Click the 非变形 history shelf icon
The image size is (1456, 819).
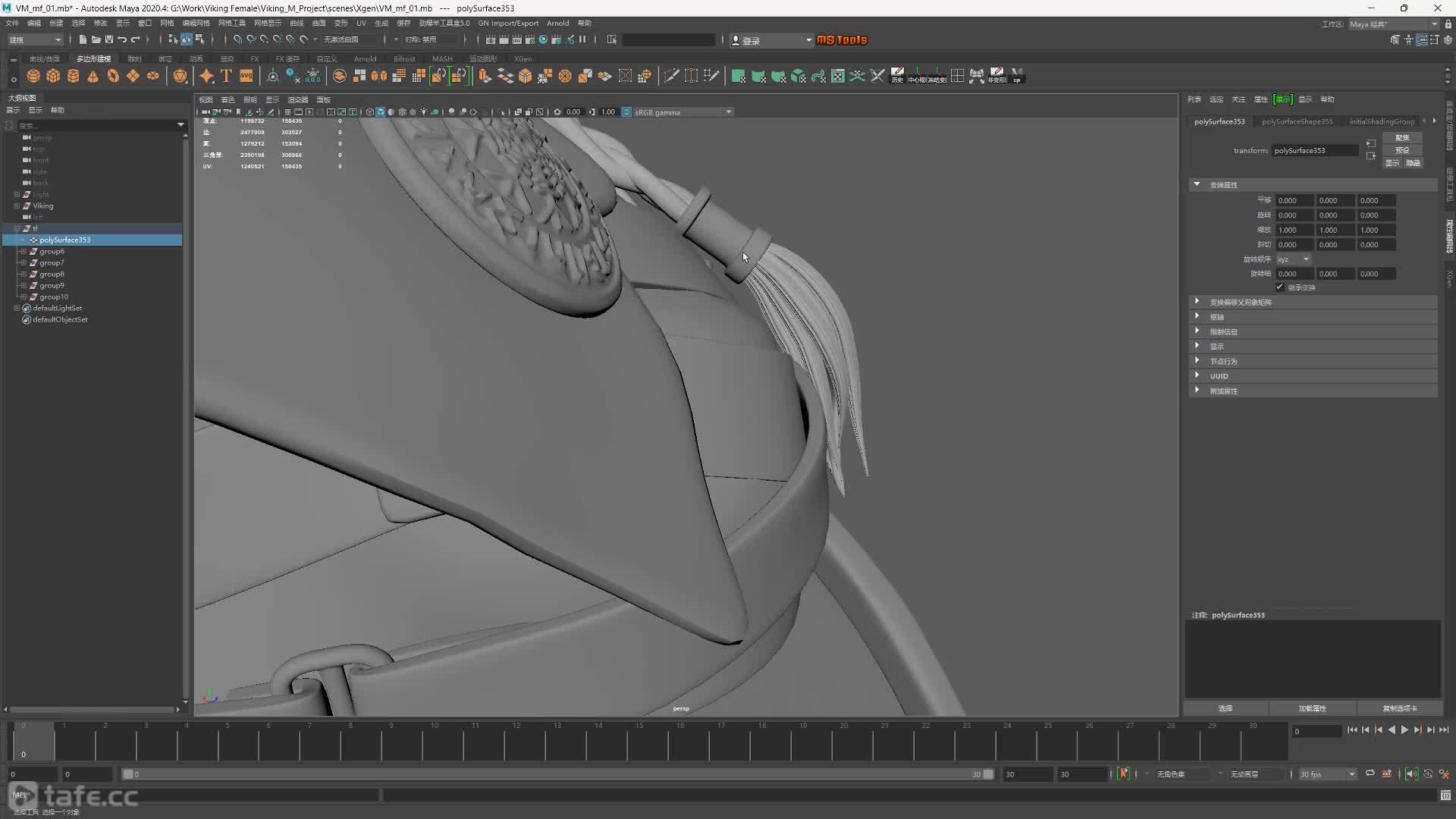point(996,76)
